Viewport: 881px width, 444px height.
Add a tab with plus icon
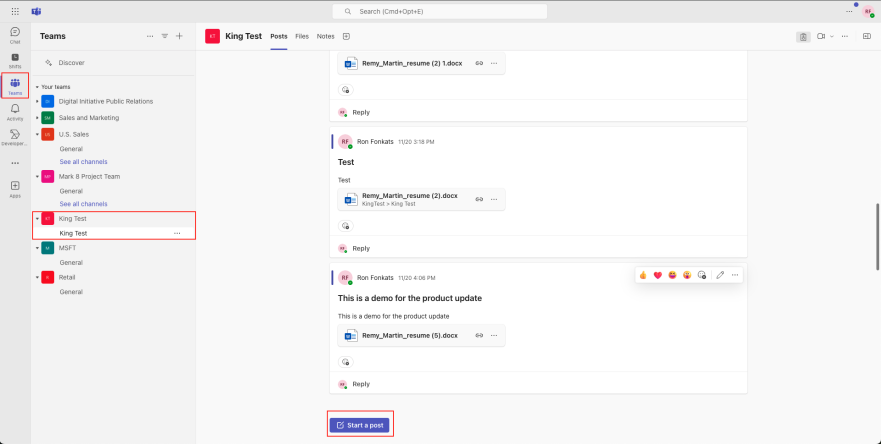[346, 37]
